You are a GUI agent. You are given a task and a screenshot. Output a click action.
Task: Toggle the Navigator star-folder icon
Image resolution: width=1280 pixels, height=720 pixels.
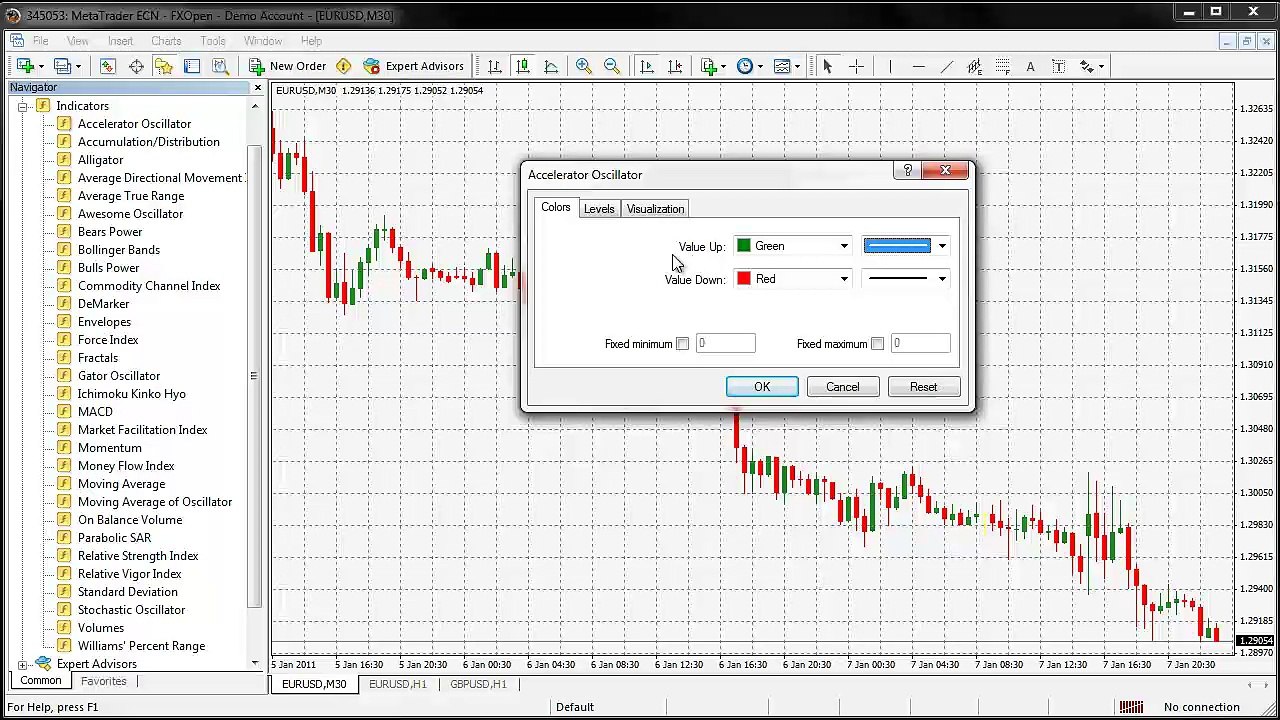click(164, 66)
